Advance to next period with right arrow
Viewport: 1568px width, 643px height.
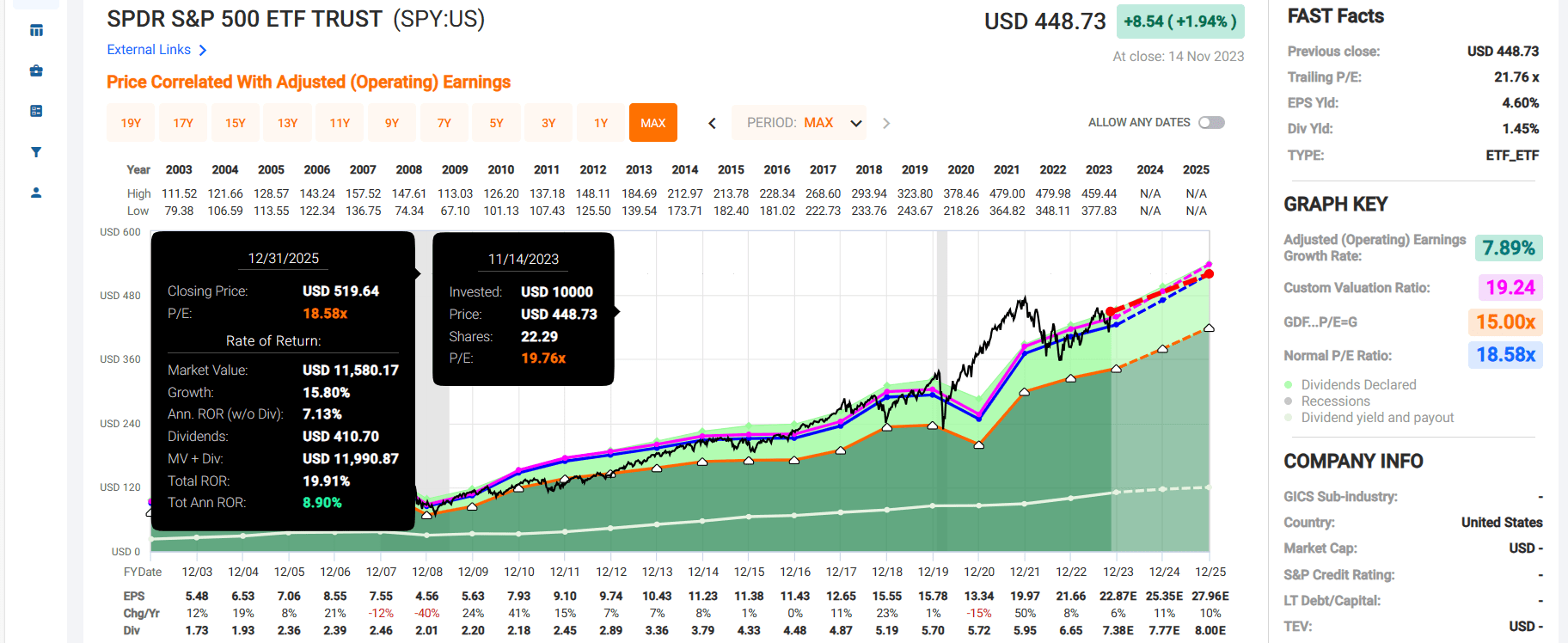tap(886, 123)
